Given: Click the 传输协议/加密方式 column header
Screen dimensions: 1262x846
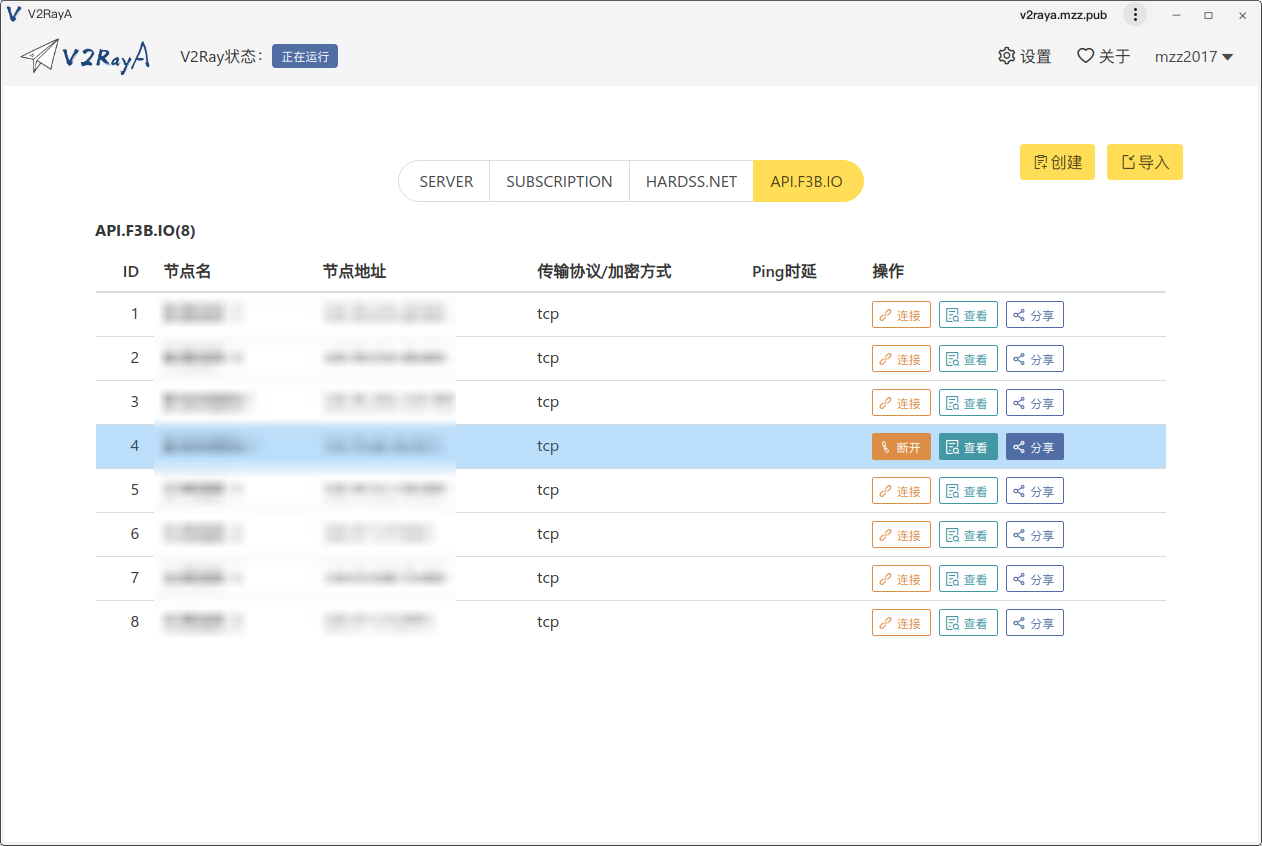Looking at the screenshot, I should 604,272.
